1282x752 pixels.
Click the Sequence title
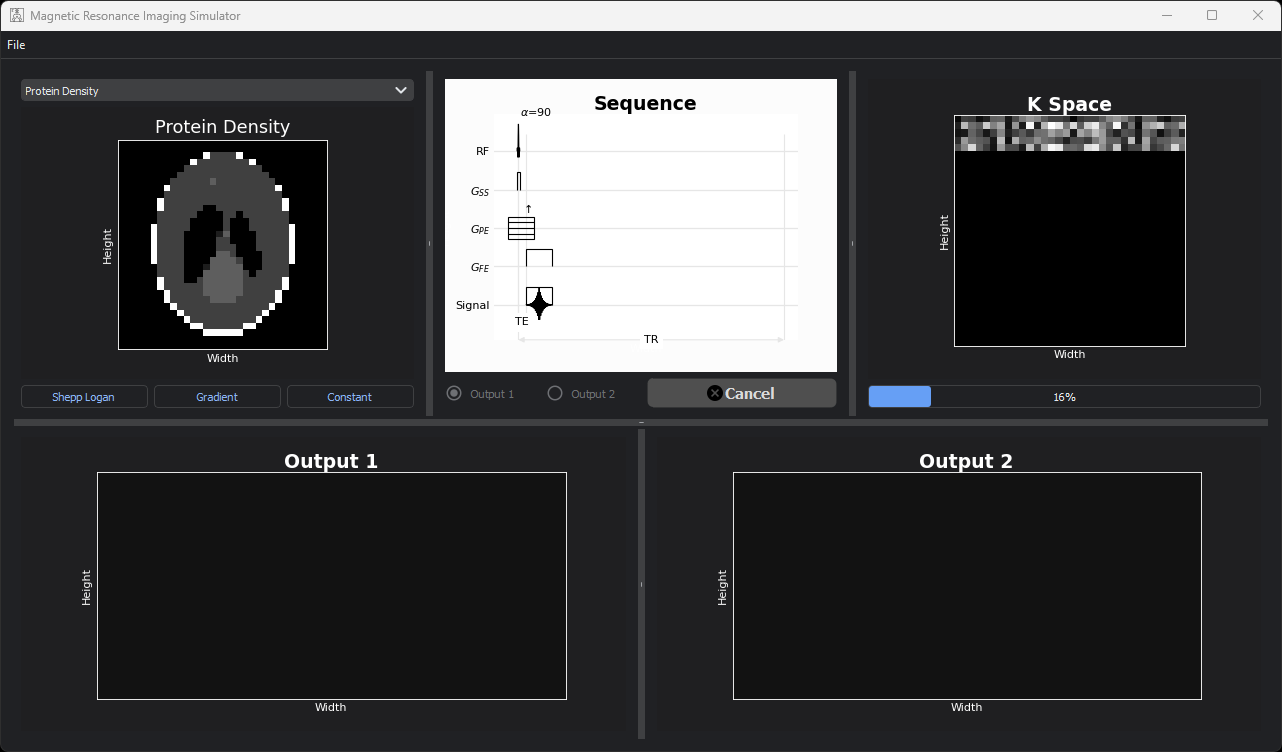(645, 103)
